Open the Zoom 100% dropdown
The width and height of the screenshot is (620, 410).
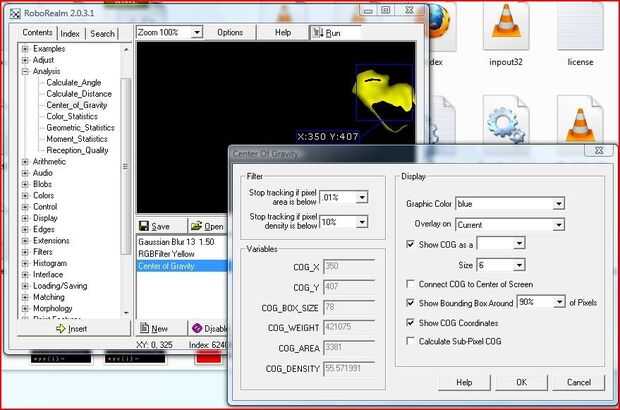click(197, 32)
